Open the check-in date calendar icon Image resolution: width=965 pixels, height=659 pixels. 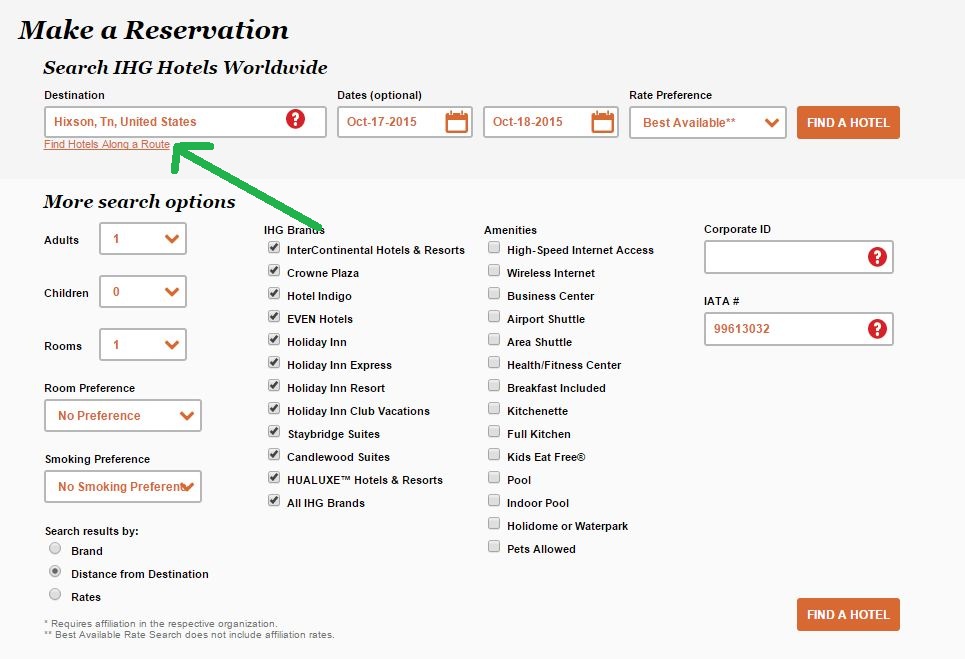coord(457,122)
